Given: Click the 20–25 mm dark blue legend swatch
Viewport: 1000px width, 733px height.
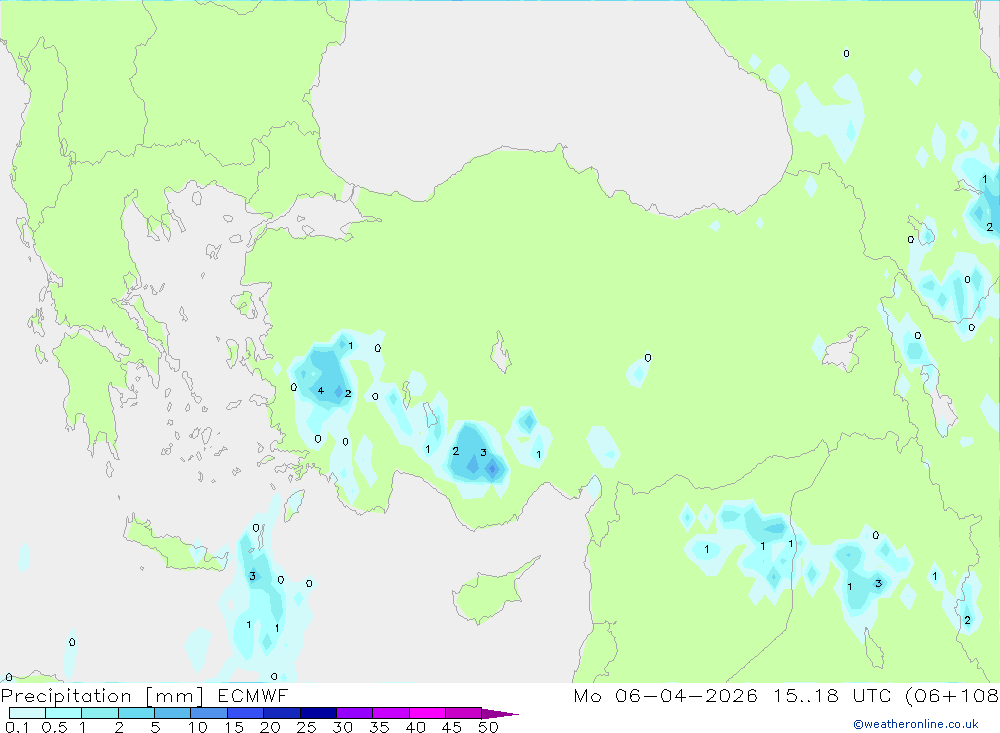Looking at the screenshot, I should pos(282,713).
